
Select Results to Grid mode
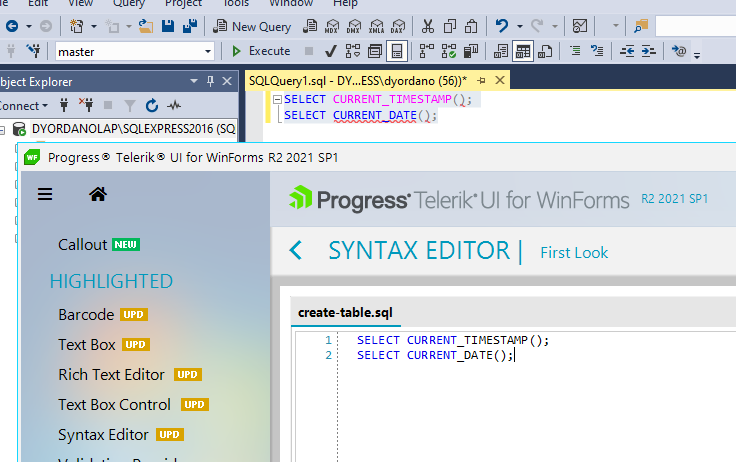522,51
